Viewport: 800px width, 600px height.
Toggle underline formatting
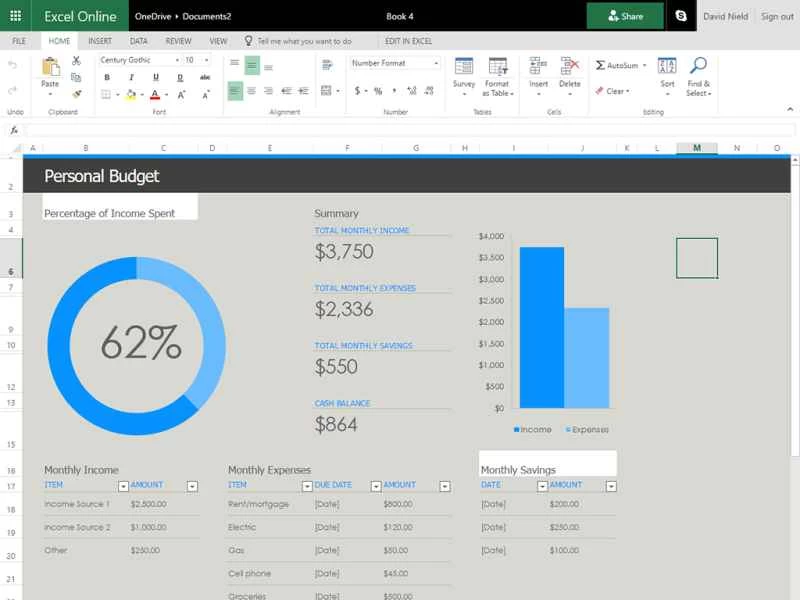(x=155, y=77)
